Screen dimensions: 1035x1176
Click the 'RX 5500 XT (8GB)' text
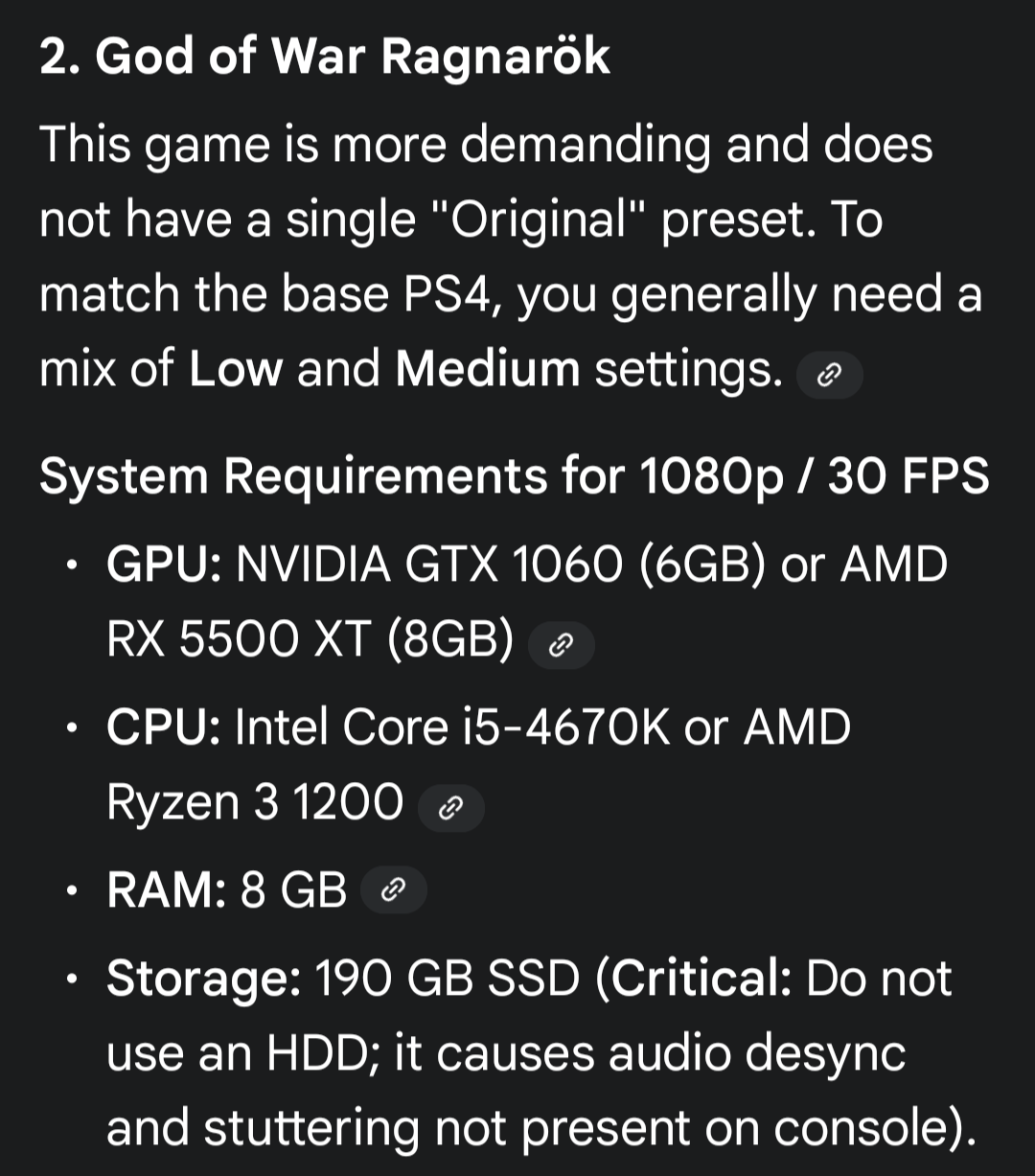point(310,640)
